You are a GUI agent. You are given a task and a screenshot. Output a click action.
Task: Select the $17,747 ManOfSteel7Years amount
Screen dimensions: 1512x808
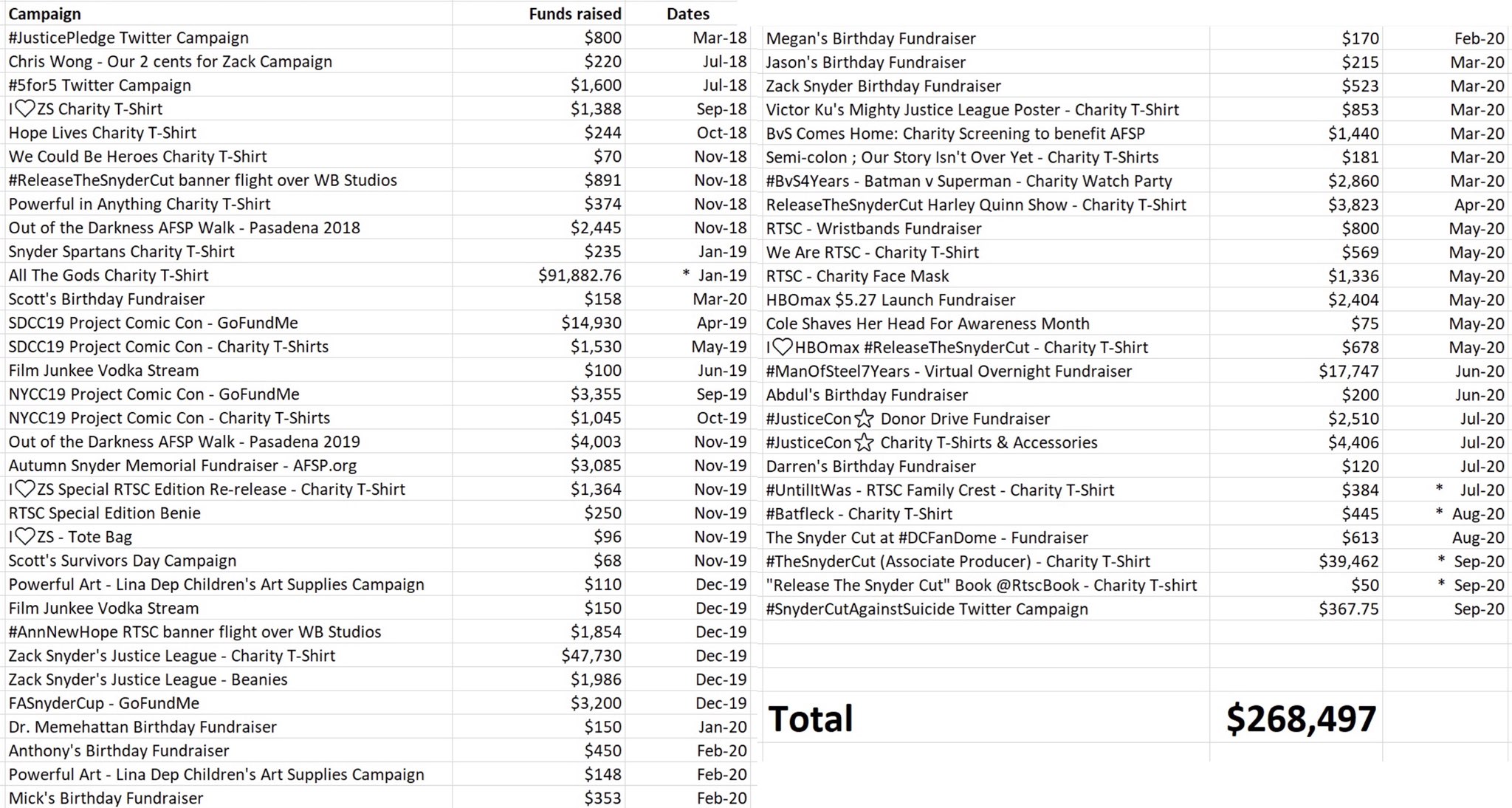point(1348,372)
